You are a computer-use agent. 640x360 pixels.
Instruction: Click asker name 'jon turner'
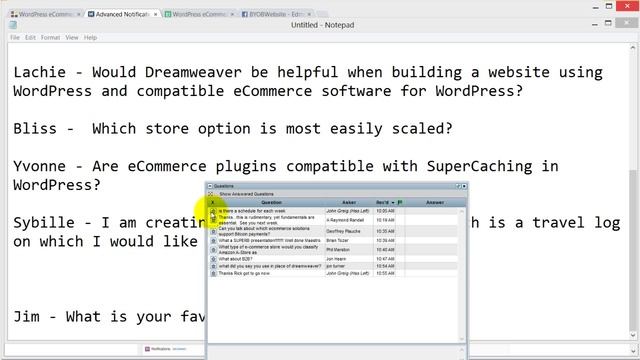coord(335,266)
